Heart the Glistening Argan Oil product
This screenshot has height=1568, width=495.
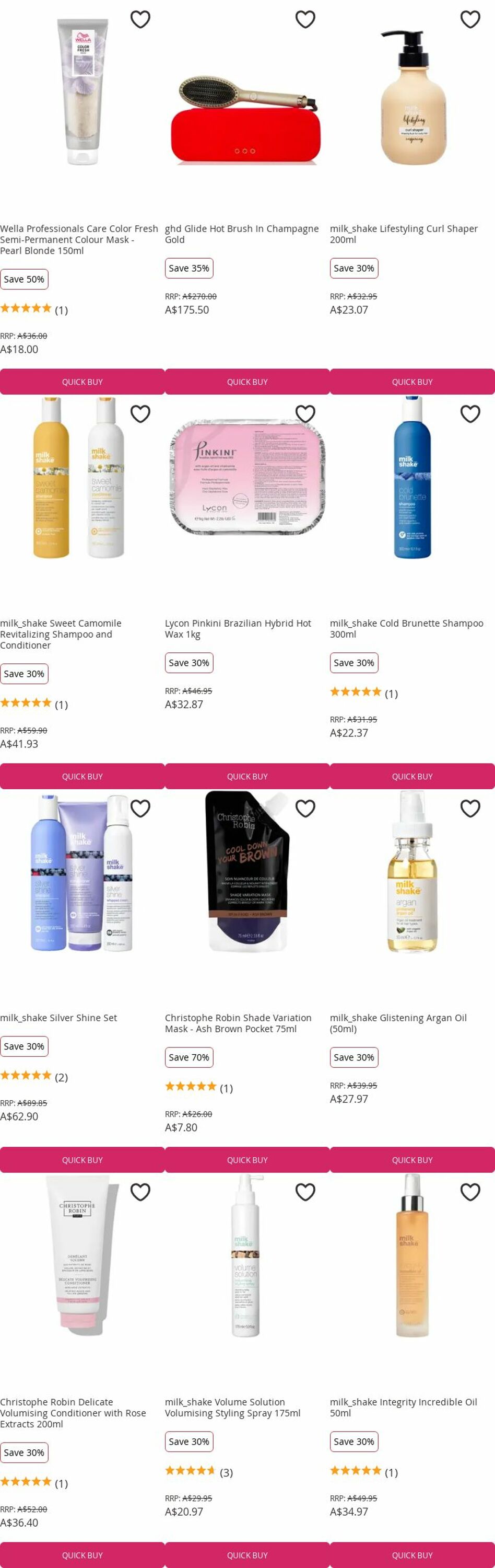coord(470,809)
